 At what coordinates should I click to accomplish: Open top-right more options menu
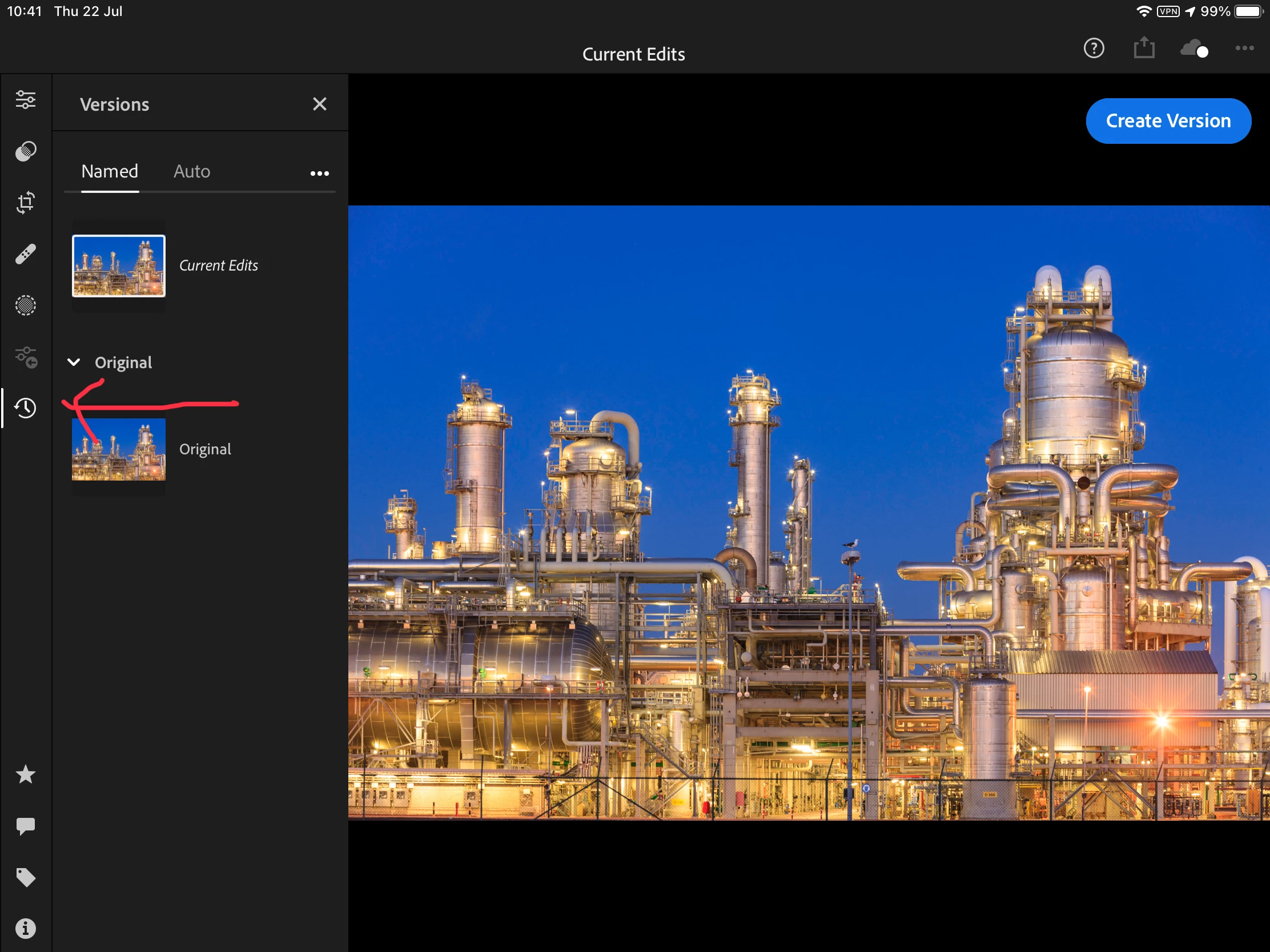pyautogui.click(x=1244, y=48)
